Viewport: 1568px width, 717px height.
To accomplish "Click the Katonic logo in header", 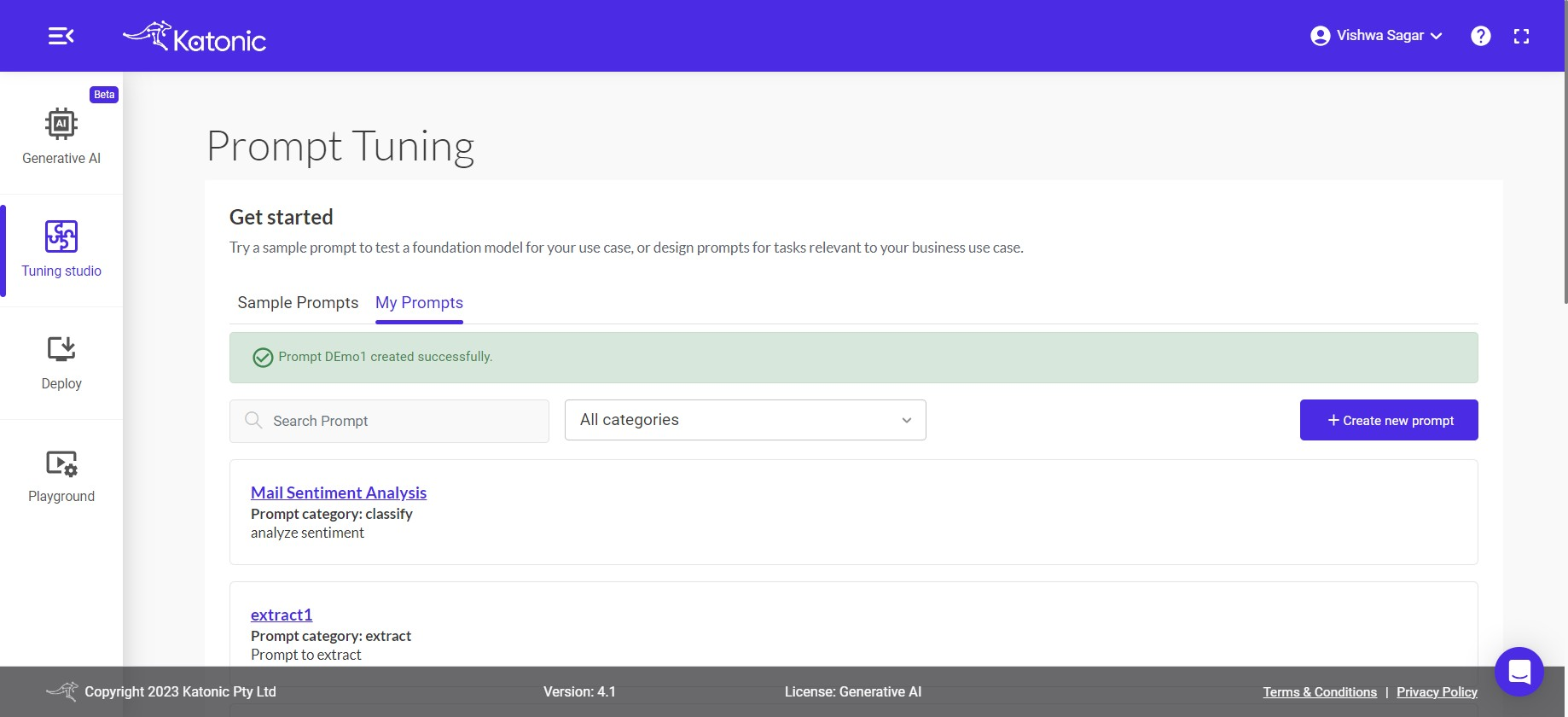I will coord(195,37).
